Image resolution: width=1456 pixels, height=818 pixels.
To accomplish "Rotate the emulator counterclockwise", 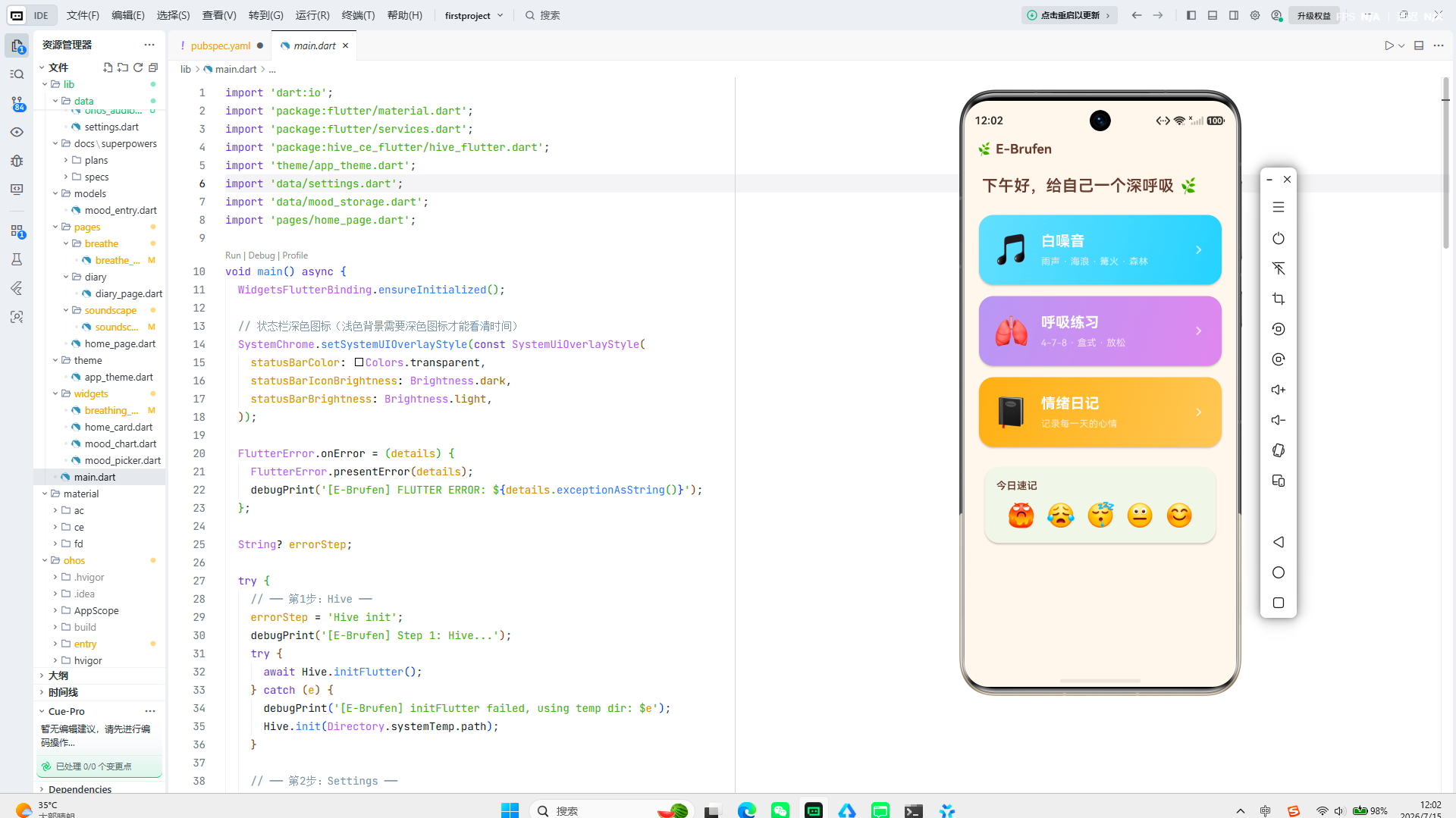I will [x=1279, y=329].
